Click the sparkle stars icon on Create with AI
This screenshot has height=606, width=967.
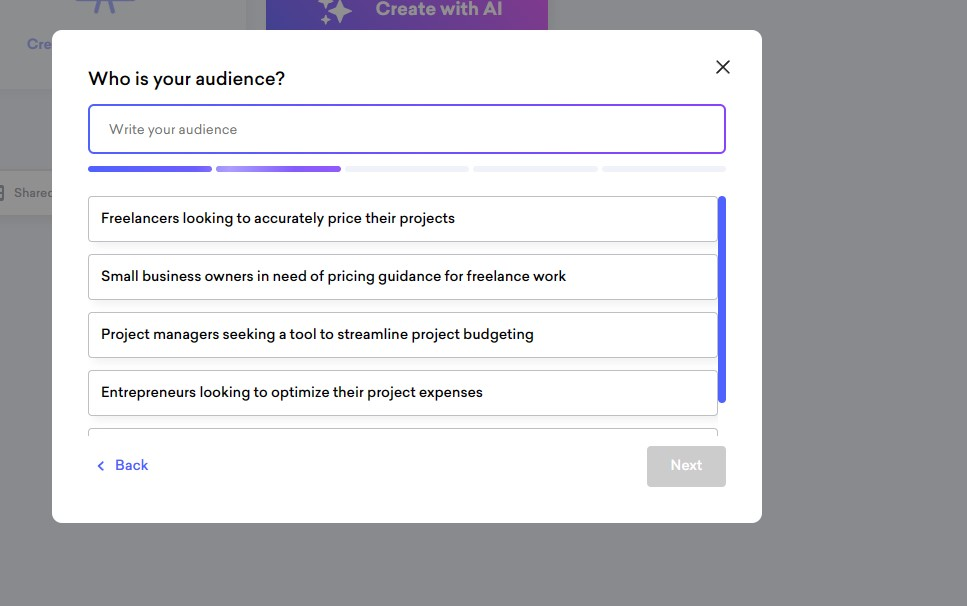coord(335,11)
